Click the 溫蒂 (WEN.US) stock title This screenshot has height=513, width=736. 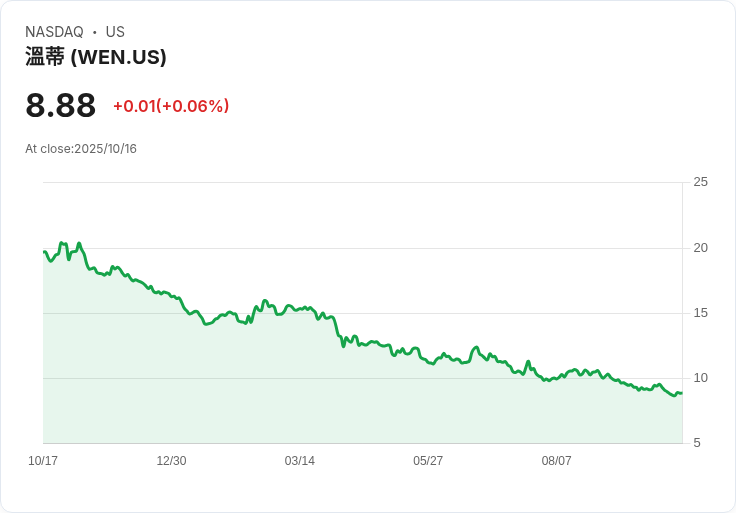pyautogui.click(x=96, y=57)
